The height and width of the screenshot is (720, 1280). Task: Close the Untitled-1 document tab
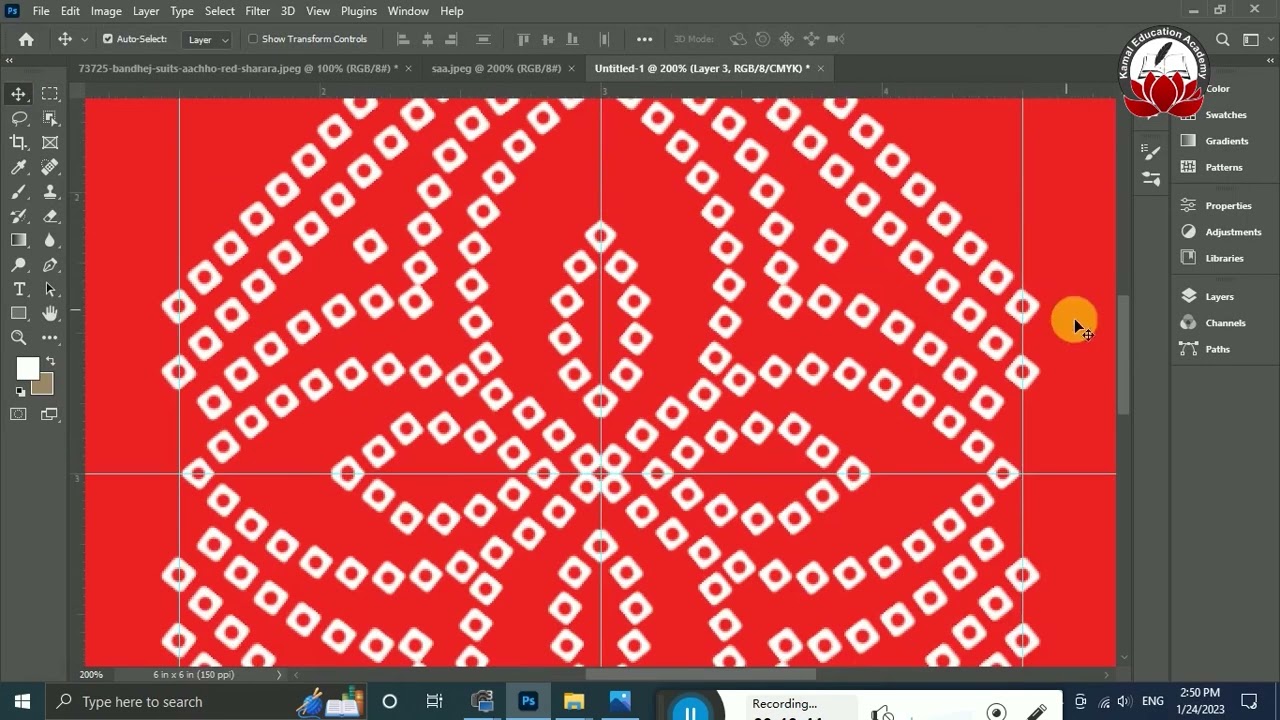[820, 68]
